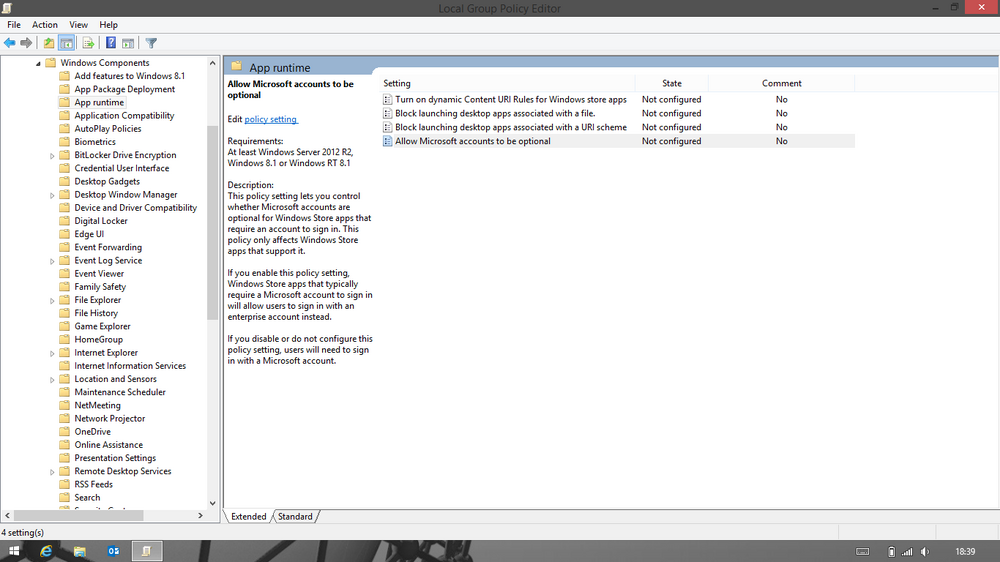Toggle the Show/Hide Action Pane icon
Screen dimensions: 1000x562
128,43
